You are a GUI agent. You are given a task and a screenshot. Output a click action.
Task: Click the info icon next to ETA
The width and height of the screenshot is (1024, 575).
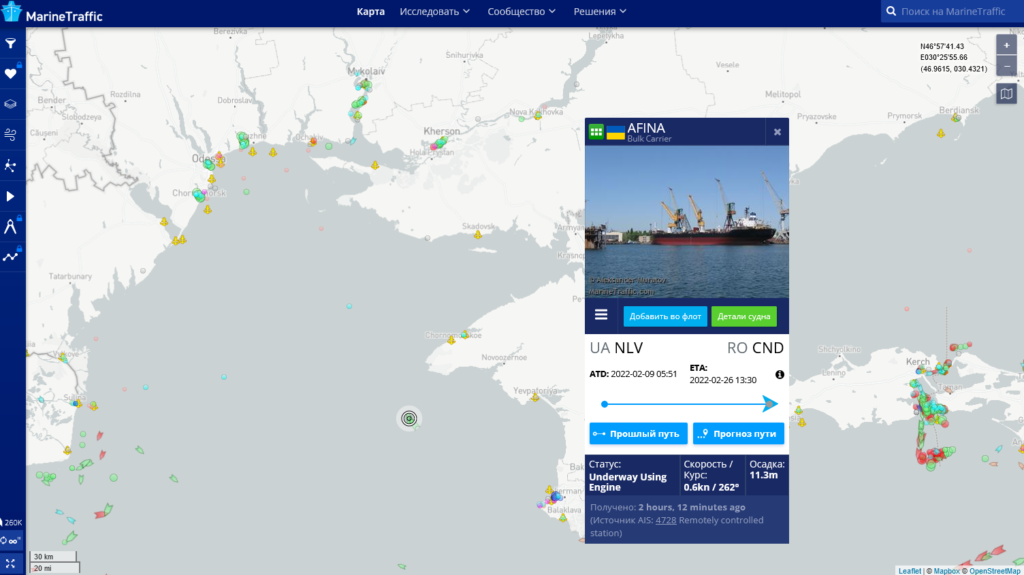tap(779, 375)
